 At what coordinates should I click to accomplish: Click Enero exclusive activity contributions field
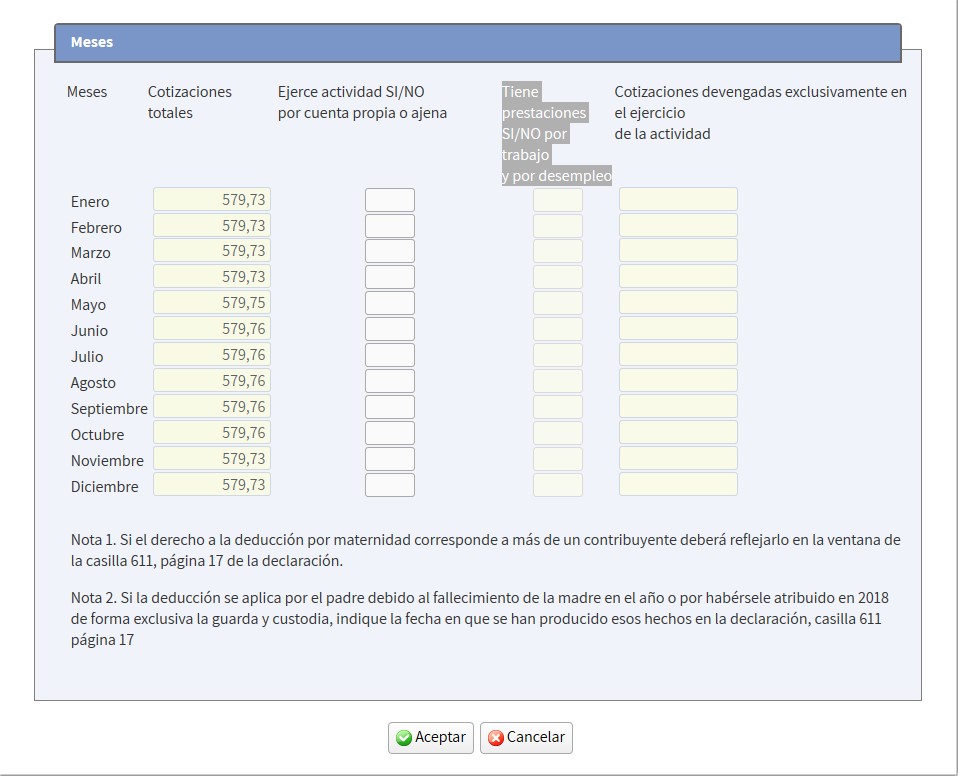tap(678, 200)
